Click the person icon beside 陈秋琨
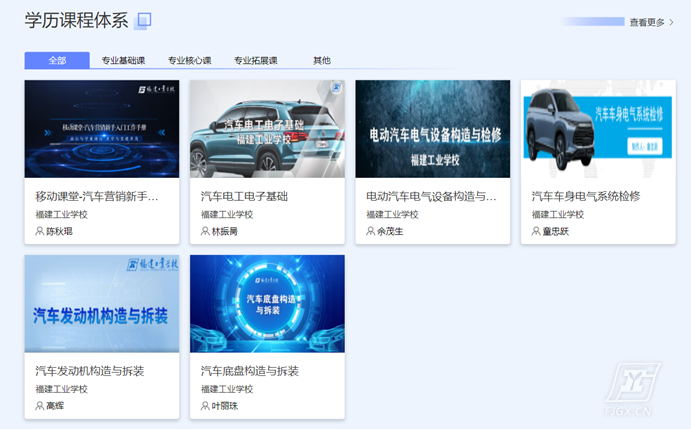Image resolution: width=691 pixels, height=429 pixels. (x=40, y=231)
